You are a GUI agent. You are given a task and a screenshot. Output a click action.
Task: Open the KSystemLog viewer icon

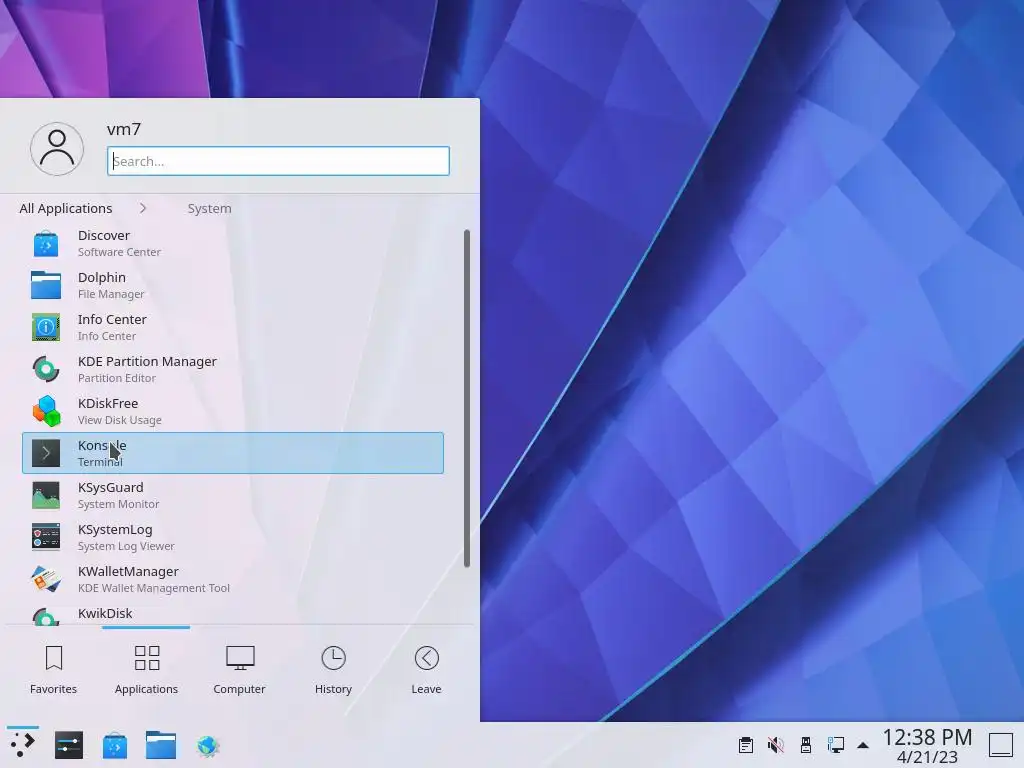[46, 537]
